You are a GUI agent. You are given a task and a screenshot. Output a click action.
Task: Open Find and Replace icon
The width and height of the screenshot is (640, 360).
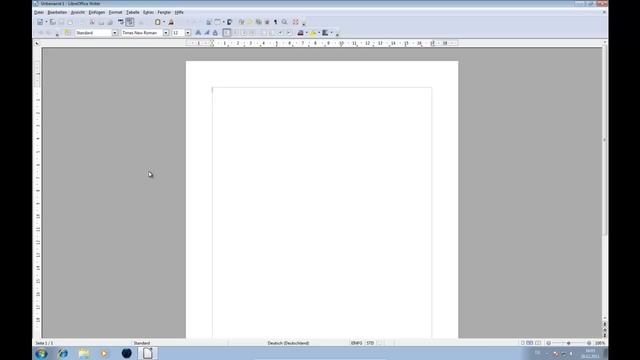(241, 22)
